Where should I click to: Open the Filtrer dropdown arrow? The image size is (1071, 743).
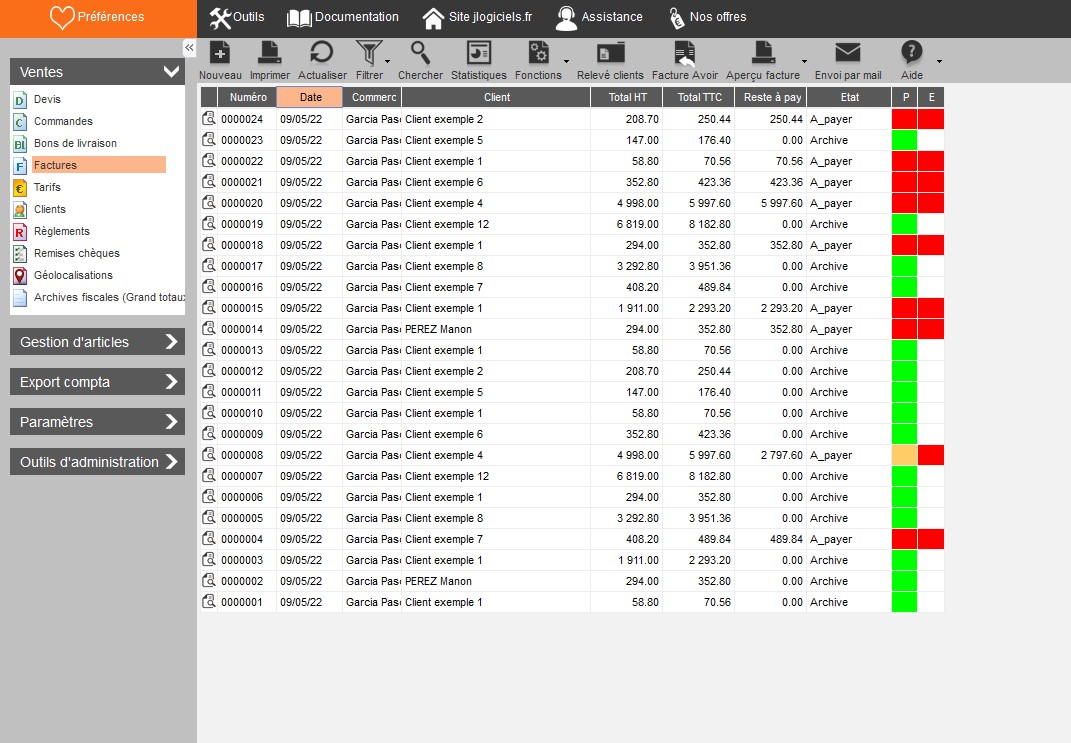387,61
